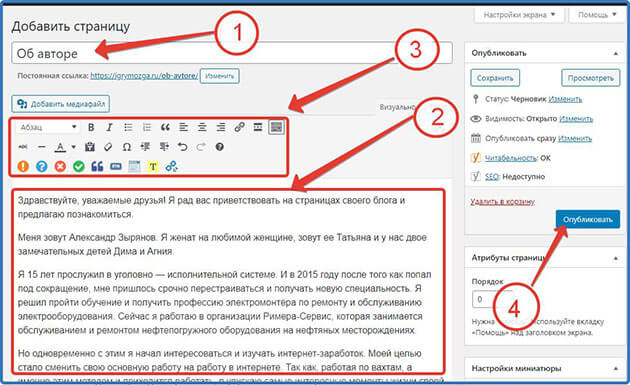Insert the blue question mark block
Screen dimensions: 630x385
41,166
